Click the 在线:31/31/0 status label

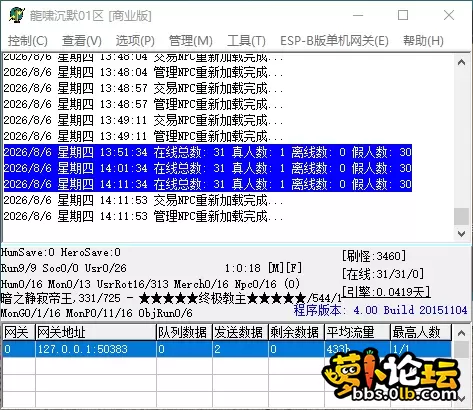[x=383, y=274]
